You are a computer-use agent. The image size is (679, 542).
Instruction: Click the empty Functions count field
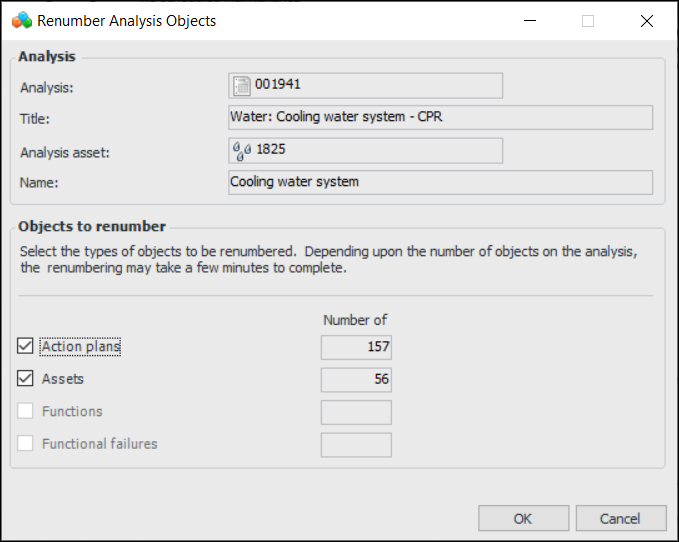[x=356, y=412]
